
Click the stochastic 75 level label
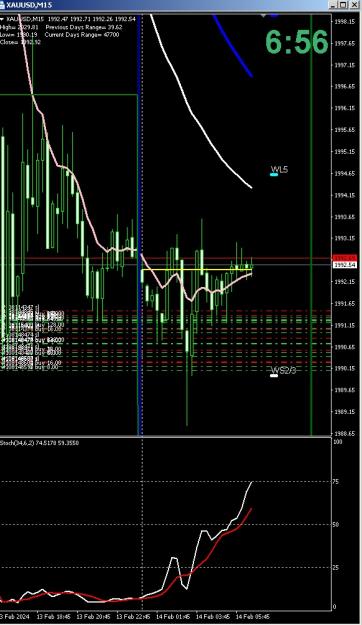pyautogui.click(x=336, y=482)
